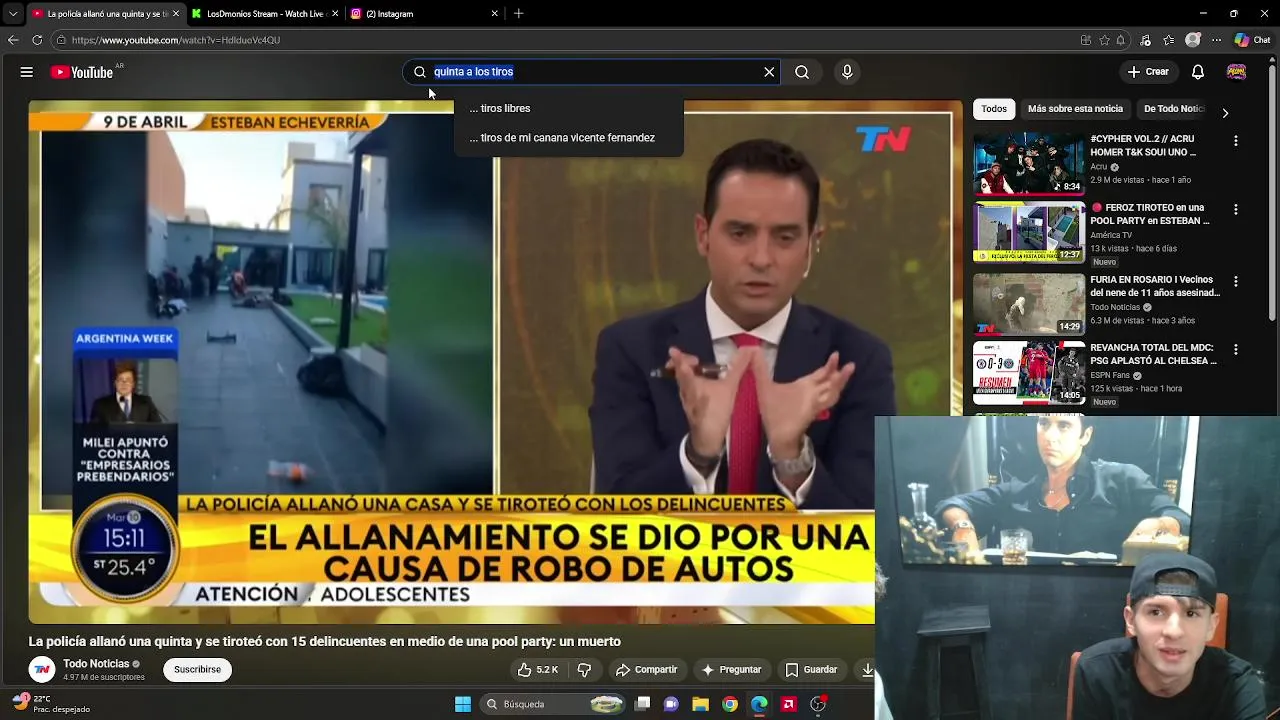The image size is (1280, 720).
Task: Go back in browser history
Action: pos(13,40)
